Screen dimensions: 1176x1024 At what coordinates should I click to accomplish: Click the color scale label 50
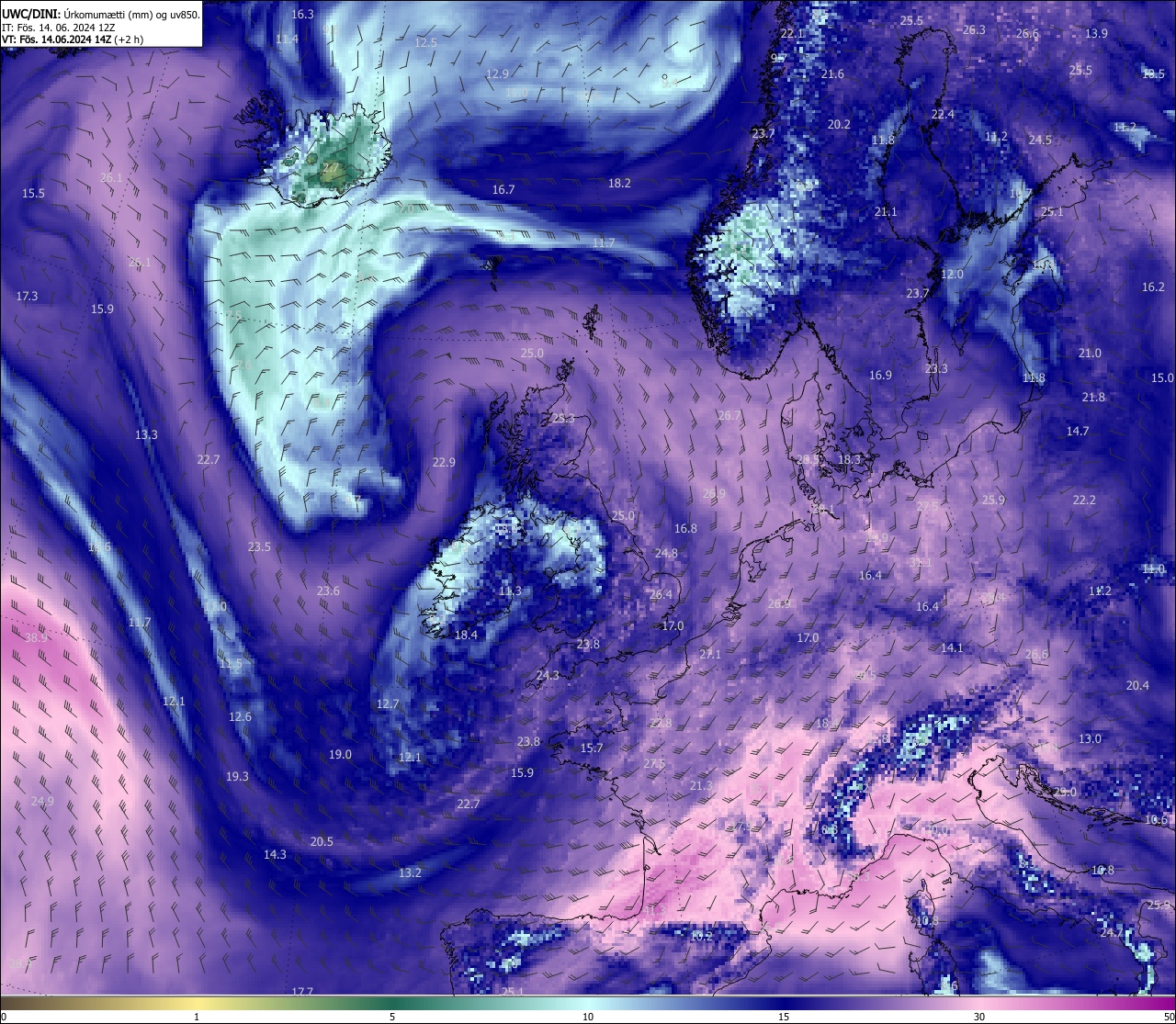tap(1169, 1017)
